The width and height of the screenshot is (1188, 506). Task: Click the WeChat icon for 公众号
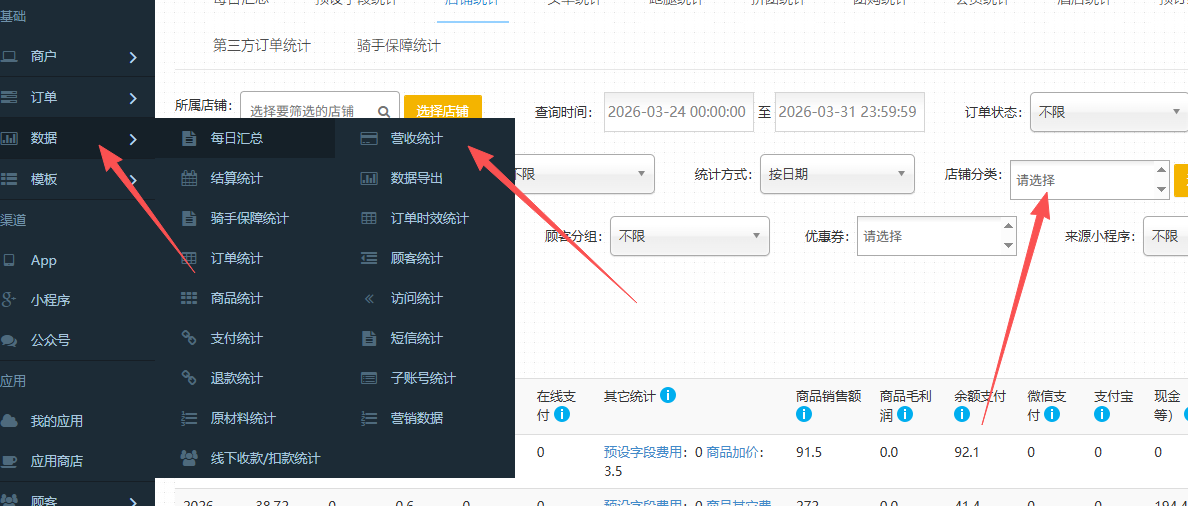(x=10, y=340)
